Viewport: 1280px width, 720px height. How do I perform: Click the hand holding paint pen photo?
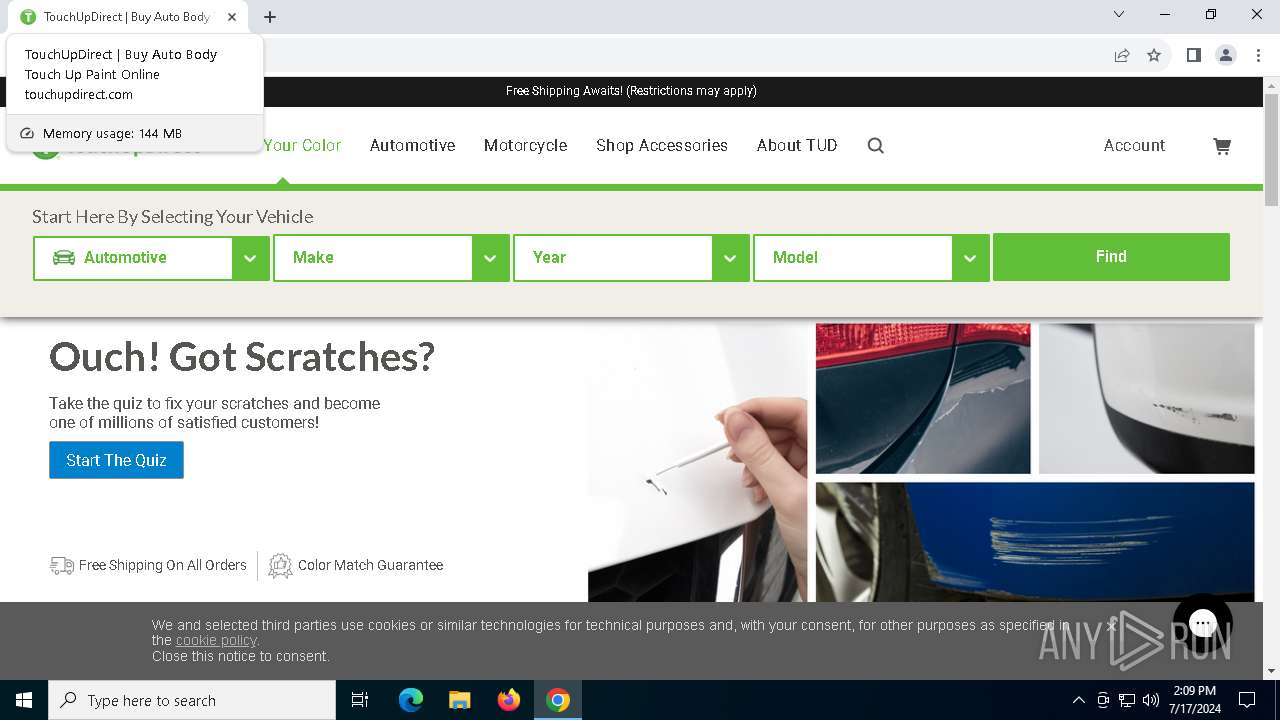[698, 462]
